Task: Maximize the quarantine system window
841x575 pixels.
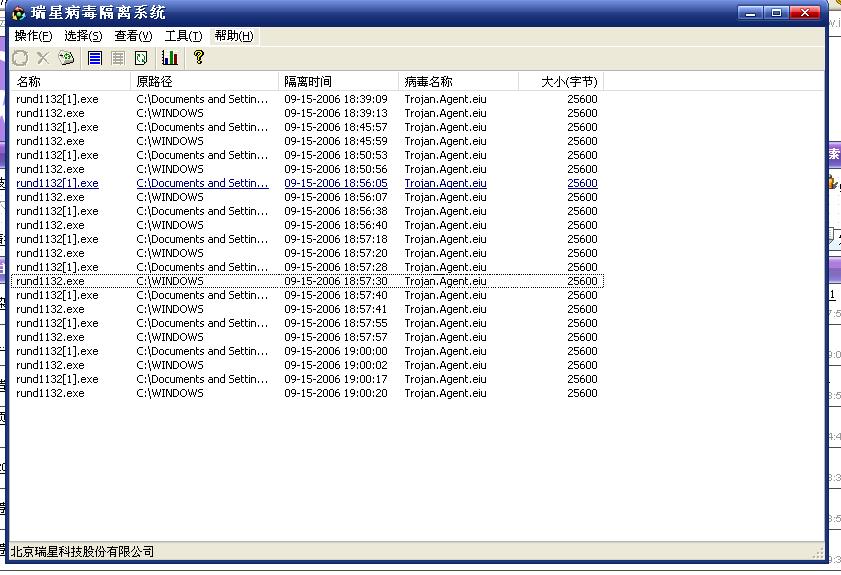Action: [x=777, y=13]
